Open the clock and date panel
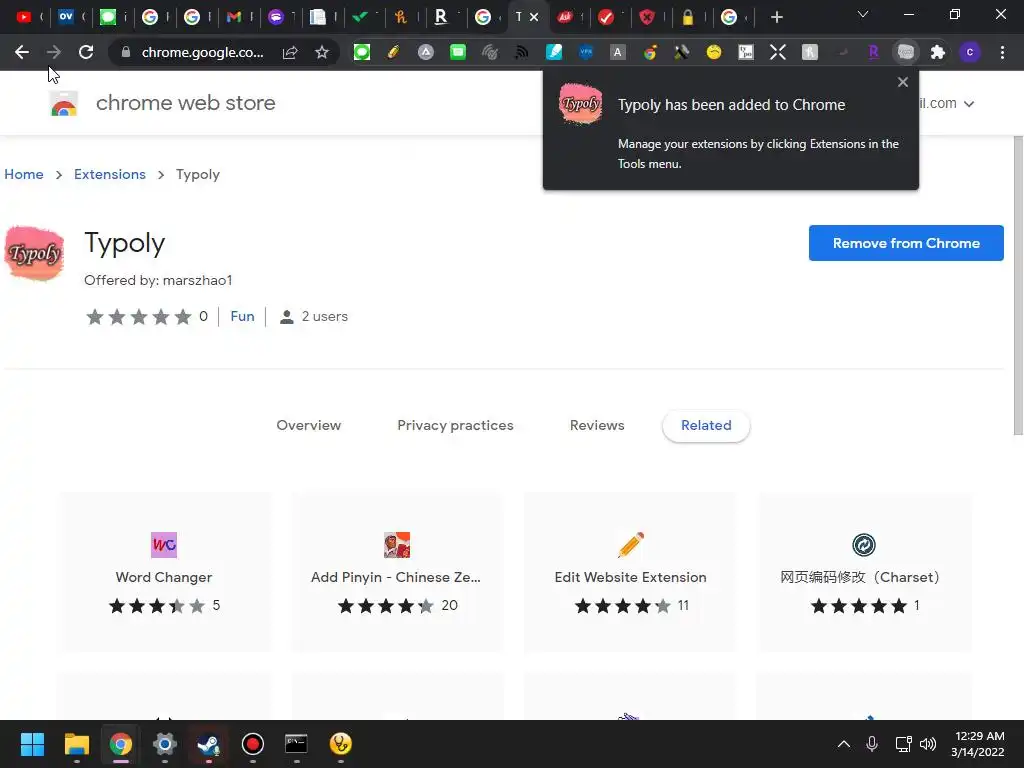 tap(978, 744)
